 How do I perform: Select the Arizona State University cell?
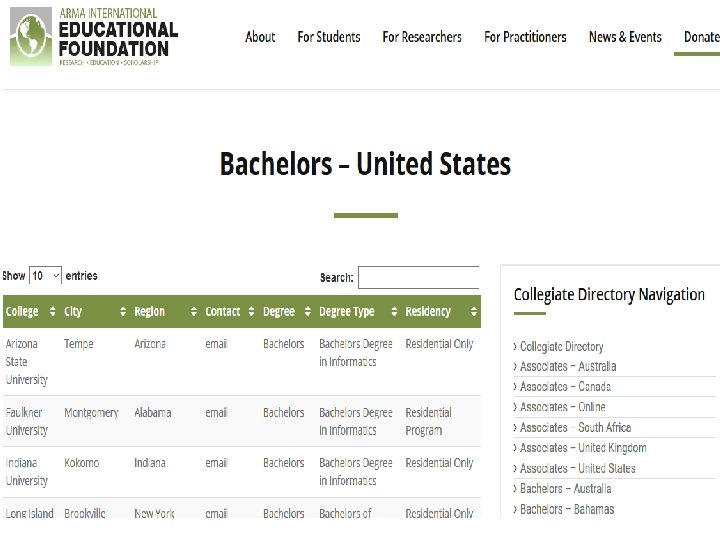27,362
